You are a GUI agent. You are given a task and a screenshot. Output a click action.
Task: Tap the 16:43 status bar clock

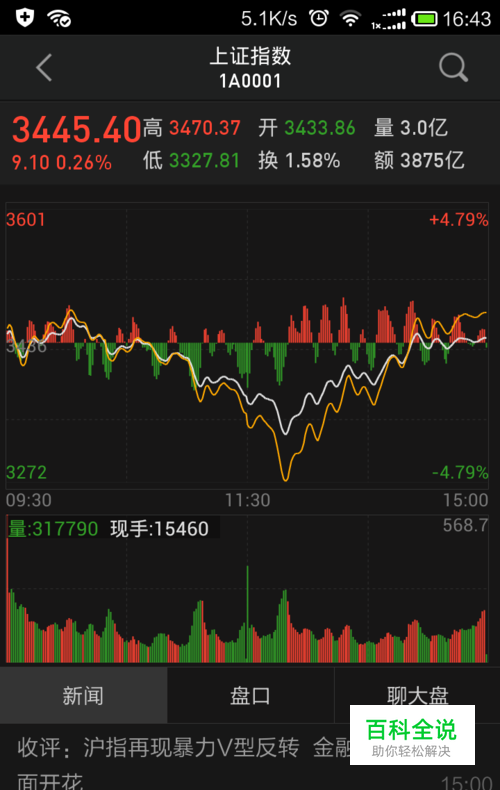(x=467, y=19)
